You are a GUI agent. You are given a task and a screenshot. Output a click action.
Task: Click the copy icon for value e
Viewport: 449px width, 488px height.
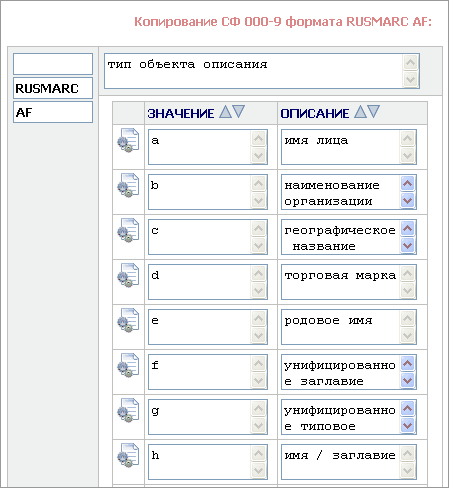[128, 320]
